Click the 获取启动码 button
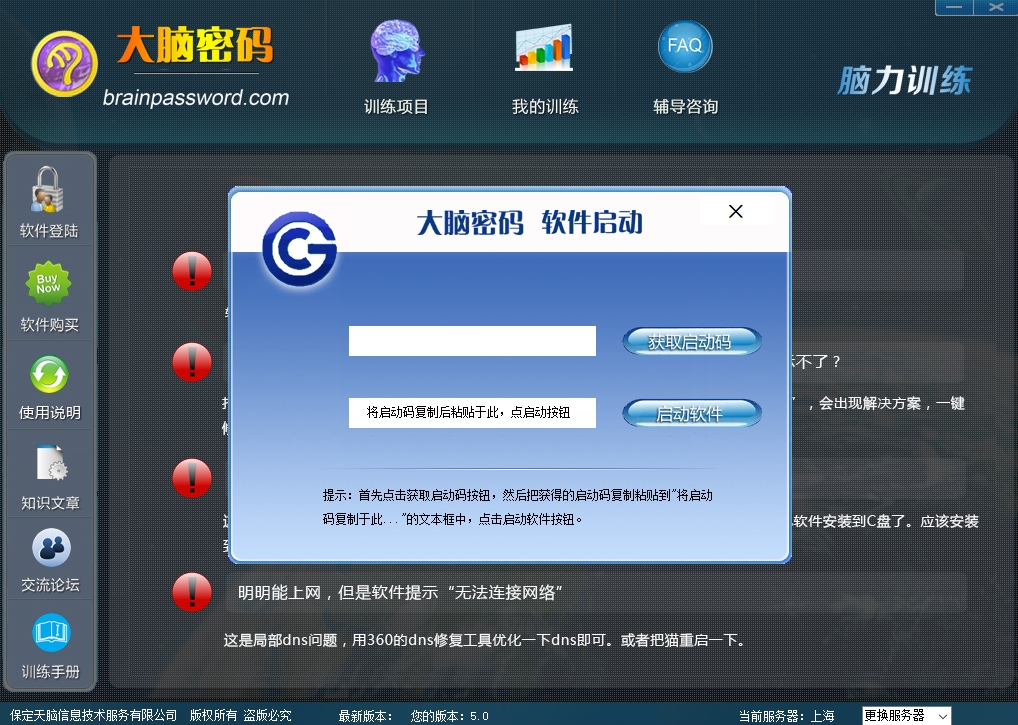This screenshot has height=725, width=1018. (x=691, y=341)
